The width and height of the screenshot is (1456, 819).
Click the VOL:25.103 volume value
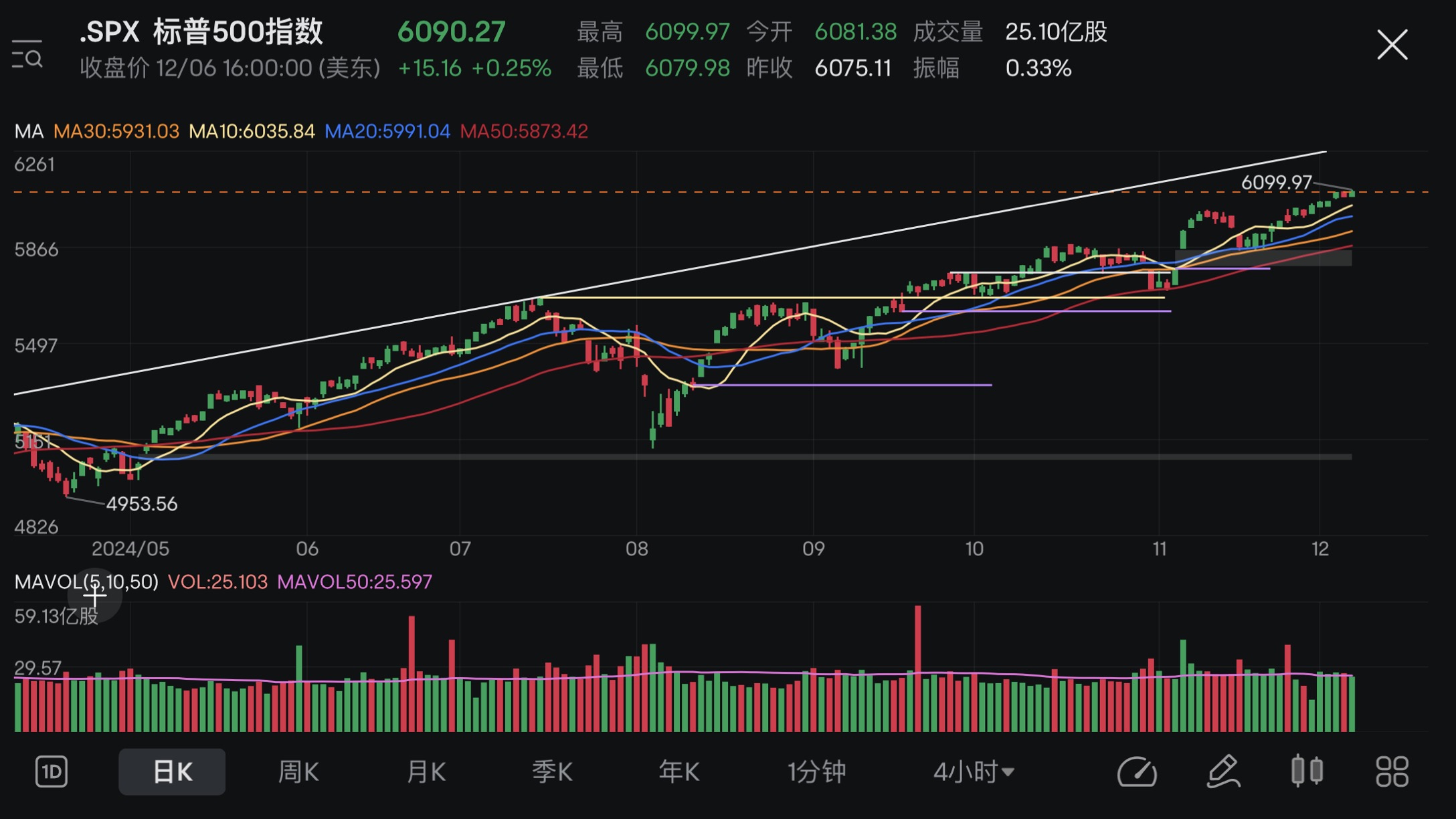(x=217, y=582)
